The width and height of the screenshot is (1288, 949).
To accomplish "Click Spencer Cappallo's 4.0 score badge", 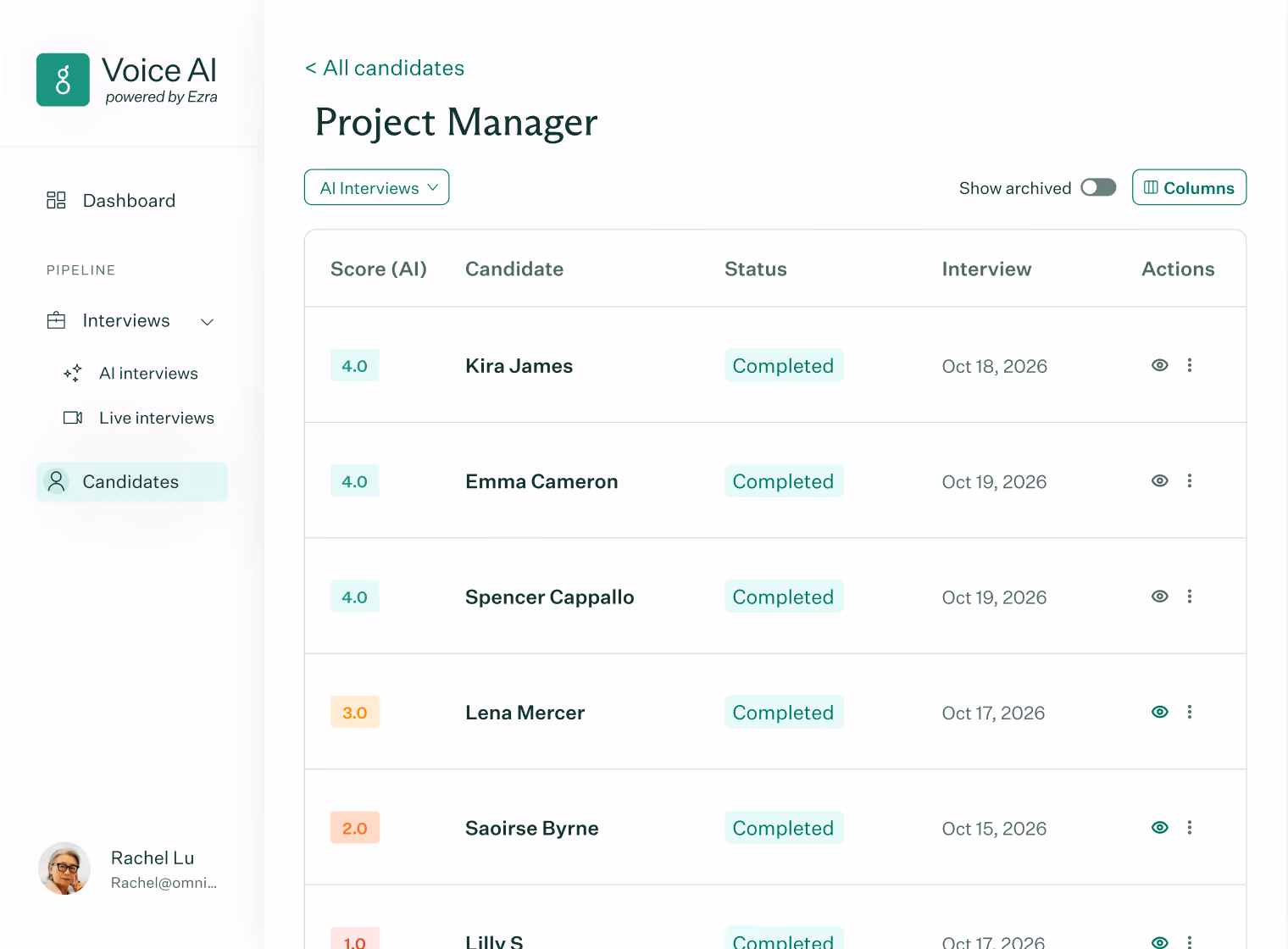I will point(354,597).
